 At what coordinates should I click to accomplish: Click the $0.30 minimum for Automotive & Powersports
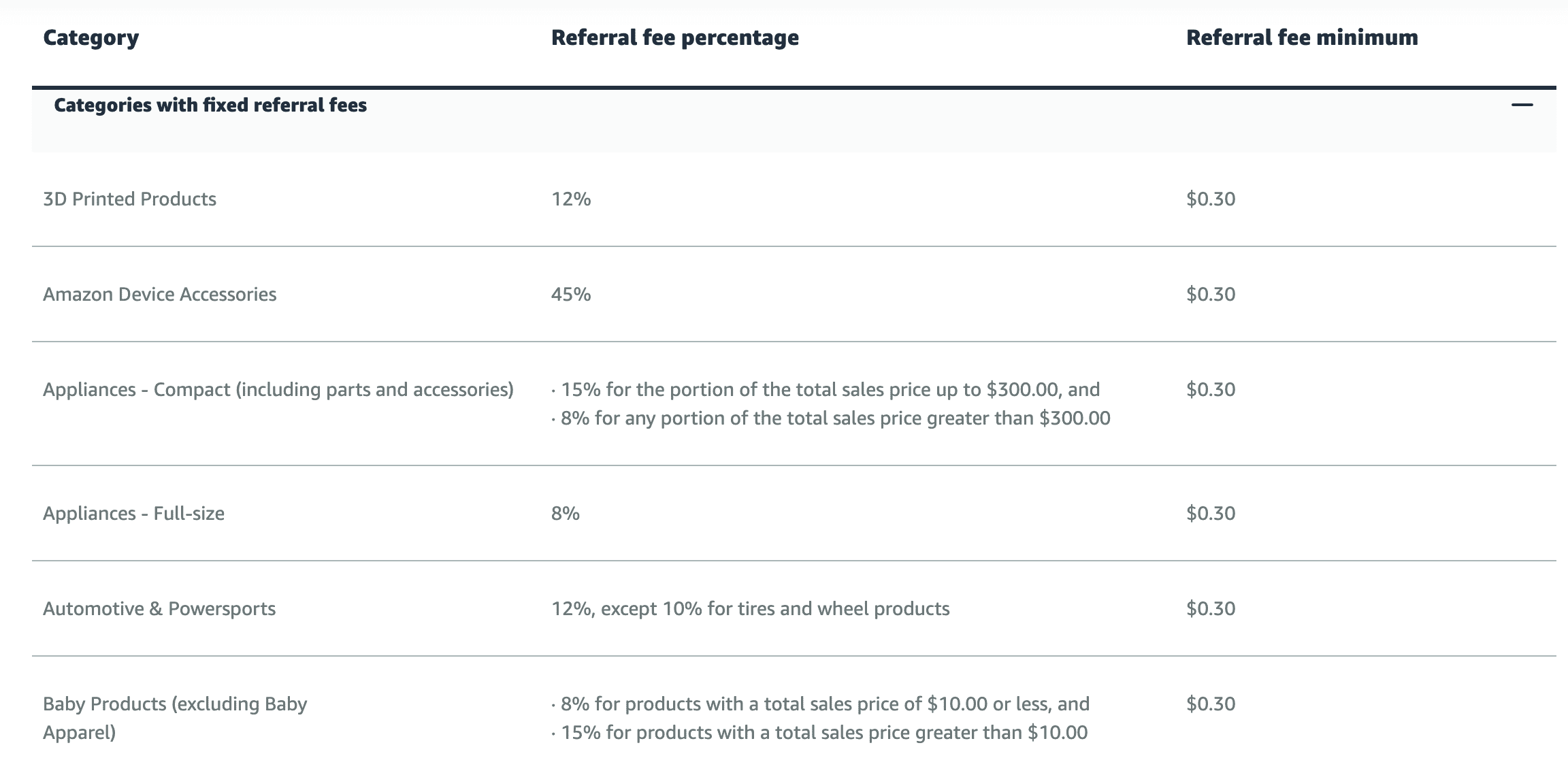pos(1211,608)
